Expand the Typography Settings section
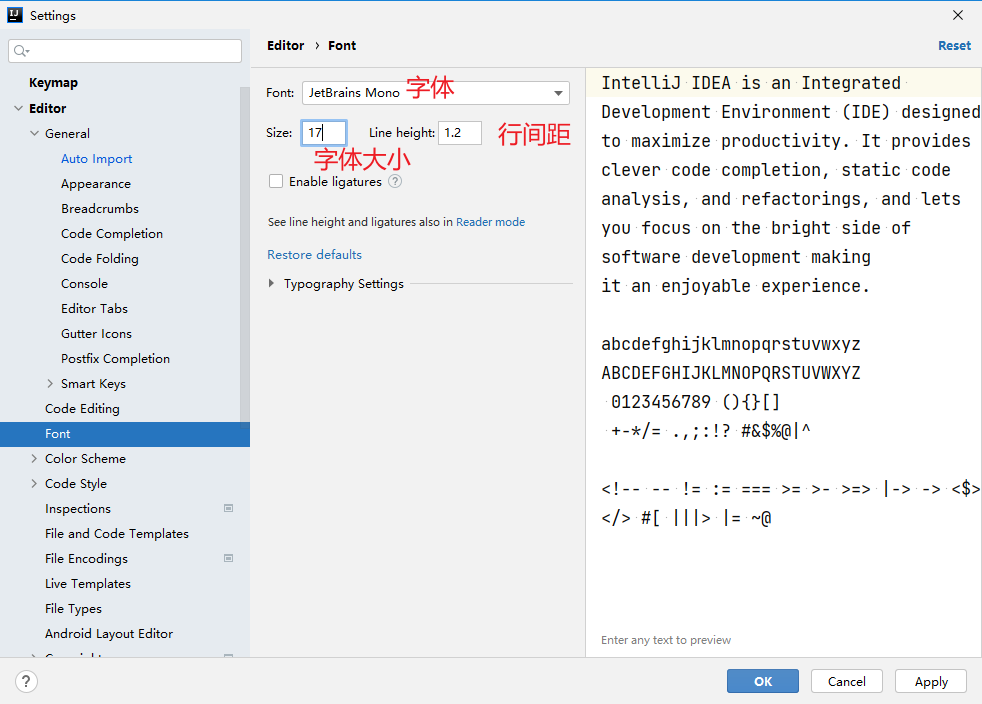The width and height of the screenshot is (982, 704). [271, 283]
